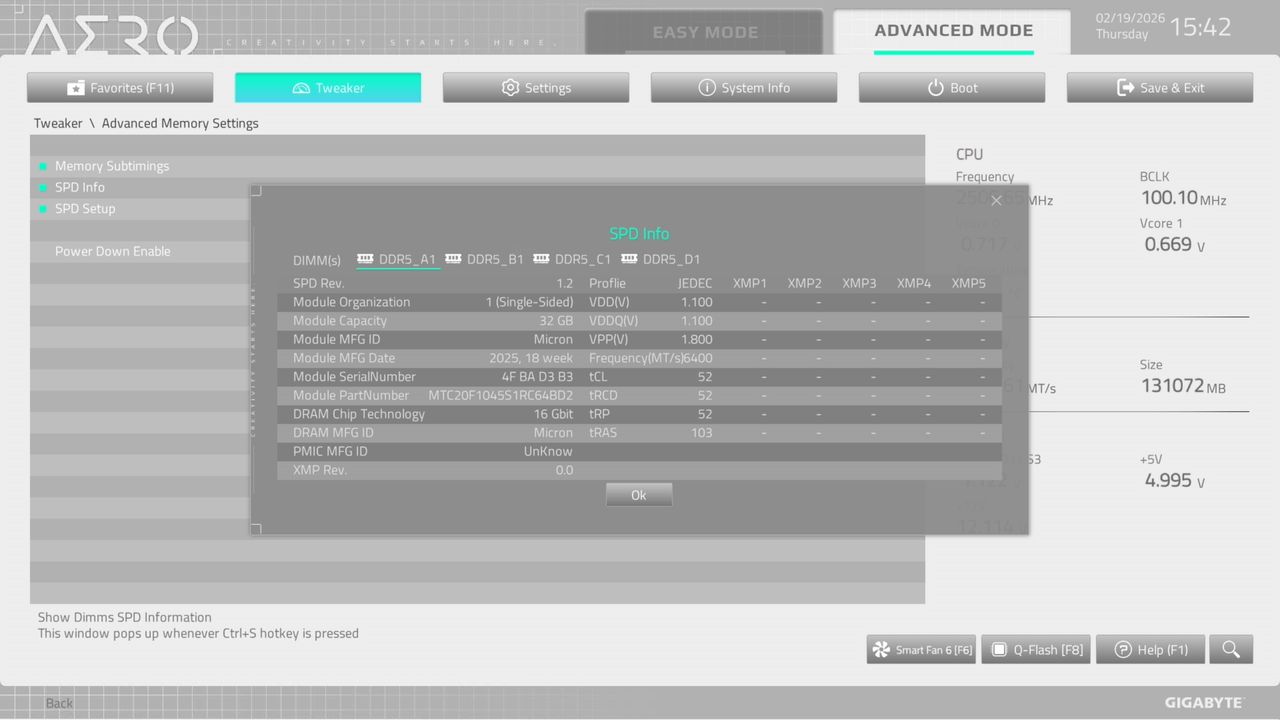Click the Settings gear icon
Viewport: 1280px width, 720px height.
(510, 87)
